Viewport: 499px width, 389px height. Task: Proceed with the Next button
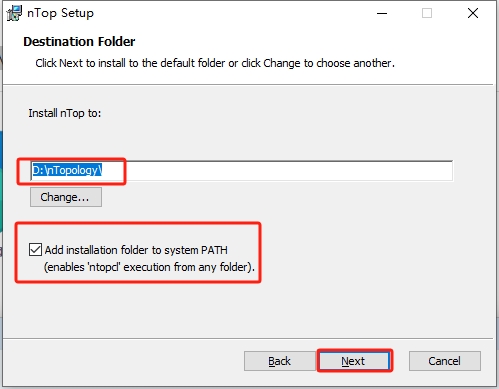click(354, 361)
